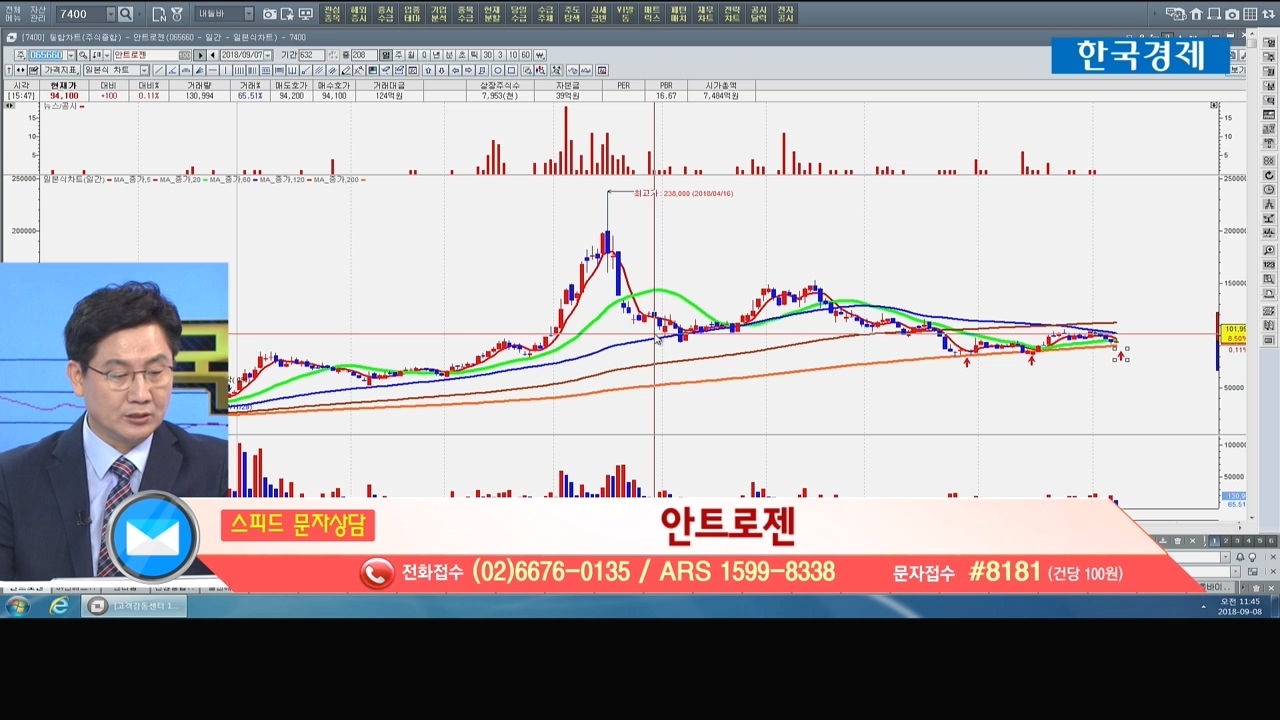This screenshot has width=1280, height=720.
Task: Toggle the daily (일) period button
Action: tap(386, 55)
